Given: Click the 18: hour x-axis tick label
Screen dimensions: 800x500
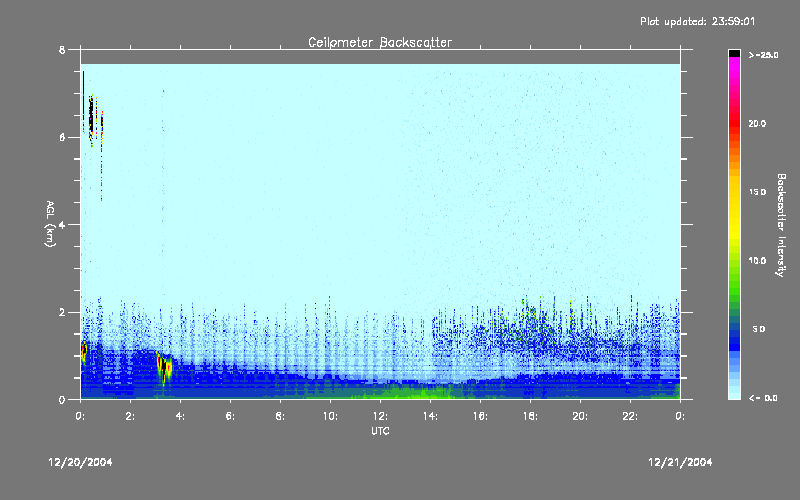Looking at the screenshot, I should click(x=530, y=416).
